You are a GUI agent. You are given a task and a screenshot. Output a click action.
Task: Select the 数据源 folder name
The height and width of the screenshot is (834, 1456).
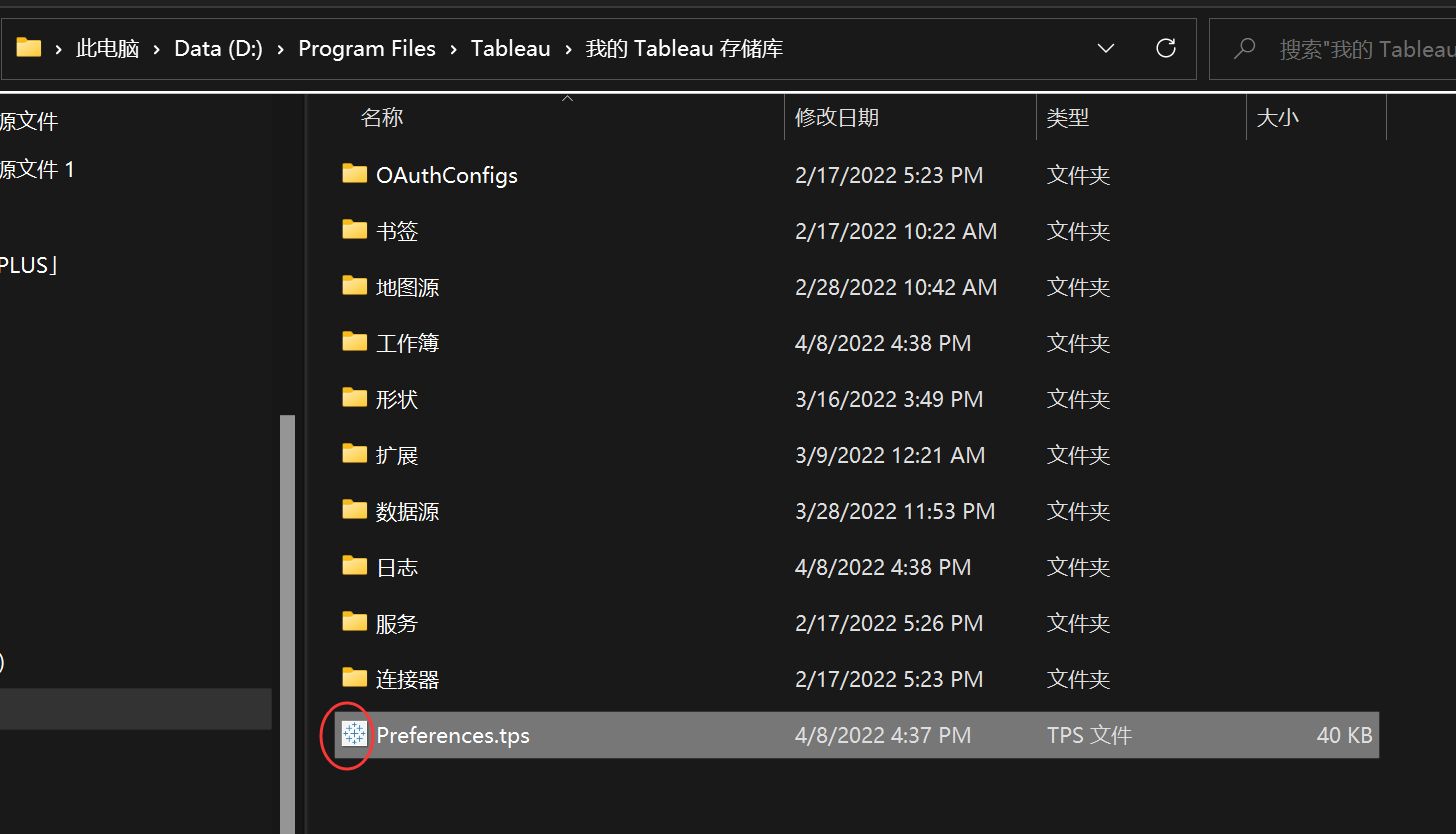(407, 511)
